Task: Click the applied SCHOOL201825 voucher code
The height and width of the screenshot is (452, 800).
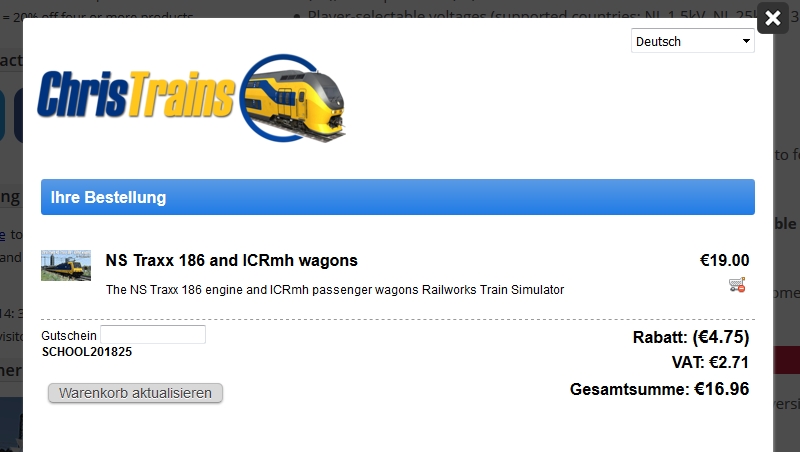Action: pyautogui.click(x=87, y=352)
